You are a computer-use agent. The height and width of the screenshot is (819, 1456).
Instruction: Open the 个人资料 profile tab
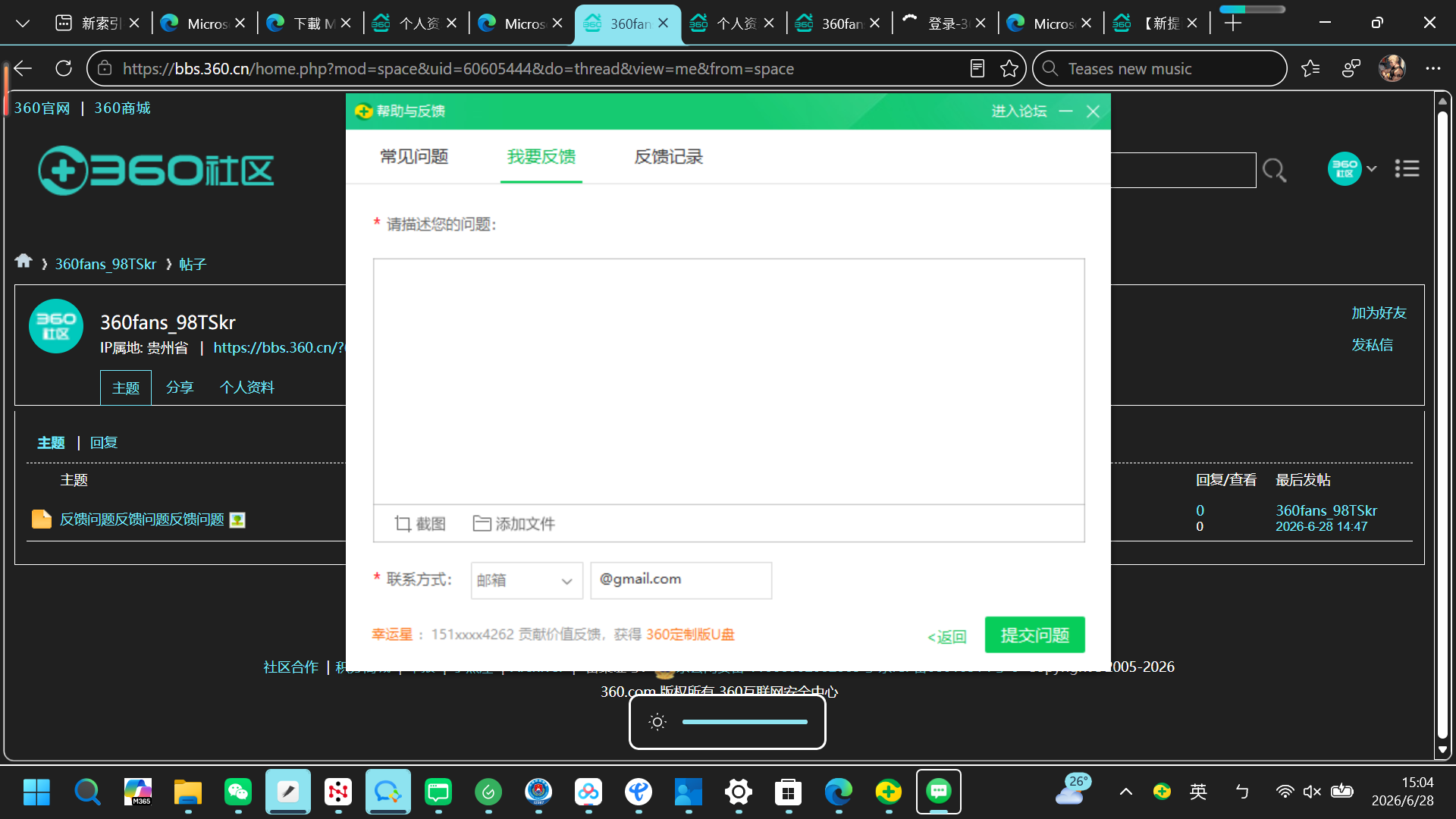click(247, 388)
